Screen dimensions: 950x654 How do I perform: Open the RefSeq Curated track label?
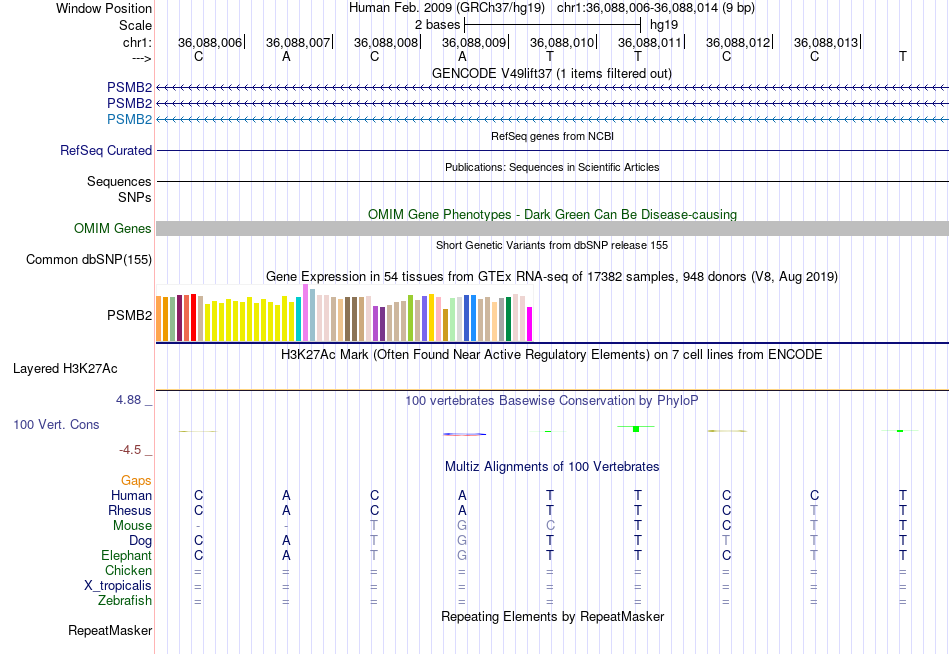click(x=105, y=150)
